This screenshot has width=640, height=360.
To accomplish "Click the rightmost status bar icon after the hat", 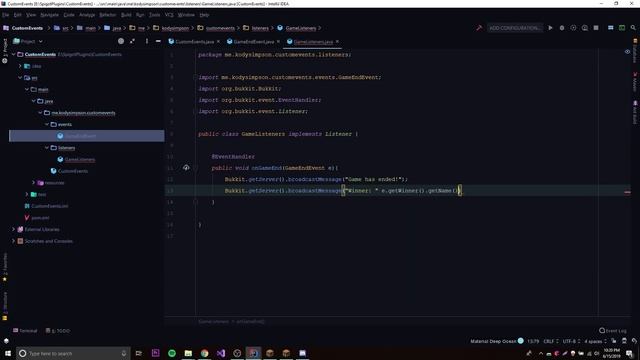I will click(634, 341).
